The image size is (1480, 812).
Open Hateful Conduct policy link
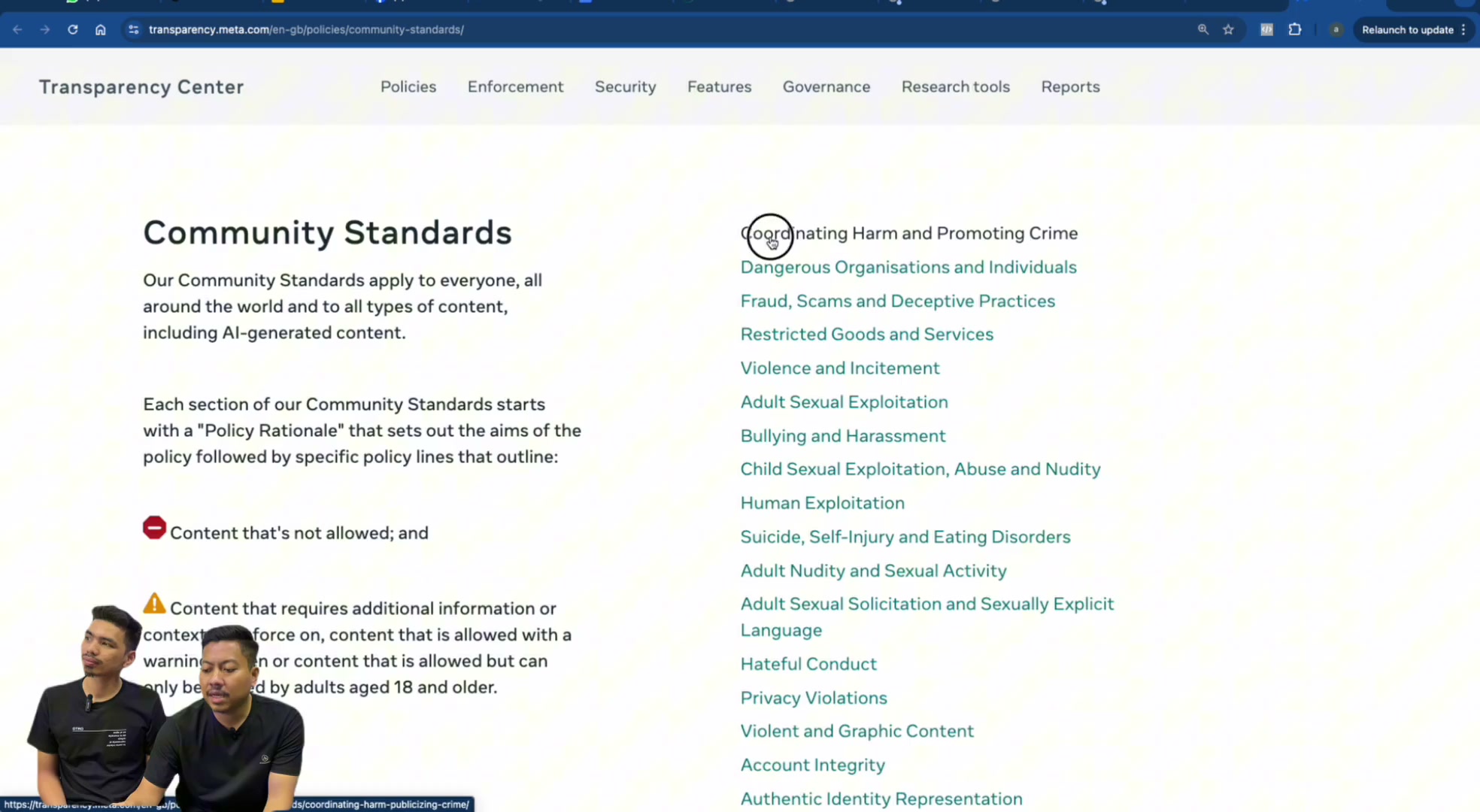tap(808, 663)
